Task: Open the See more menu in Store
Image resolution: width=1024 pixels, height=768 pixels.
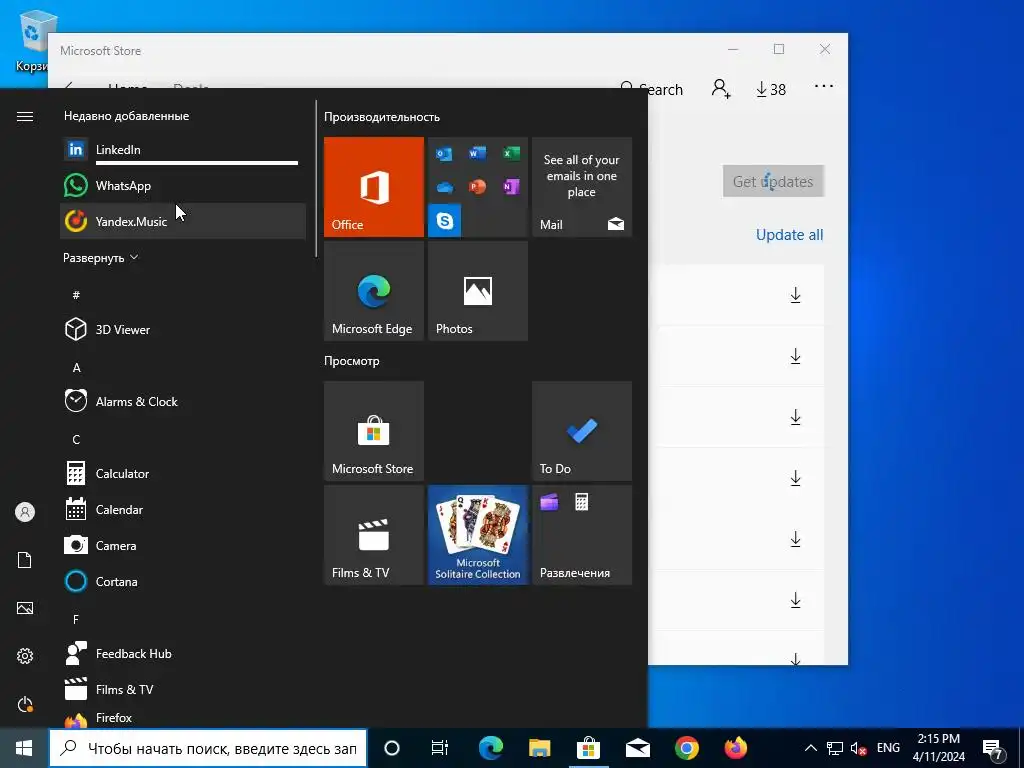Action: tap(824, 86)
